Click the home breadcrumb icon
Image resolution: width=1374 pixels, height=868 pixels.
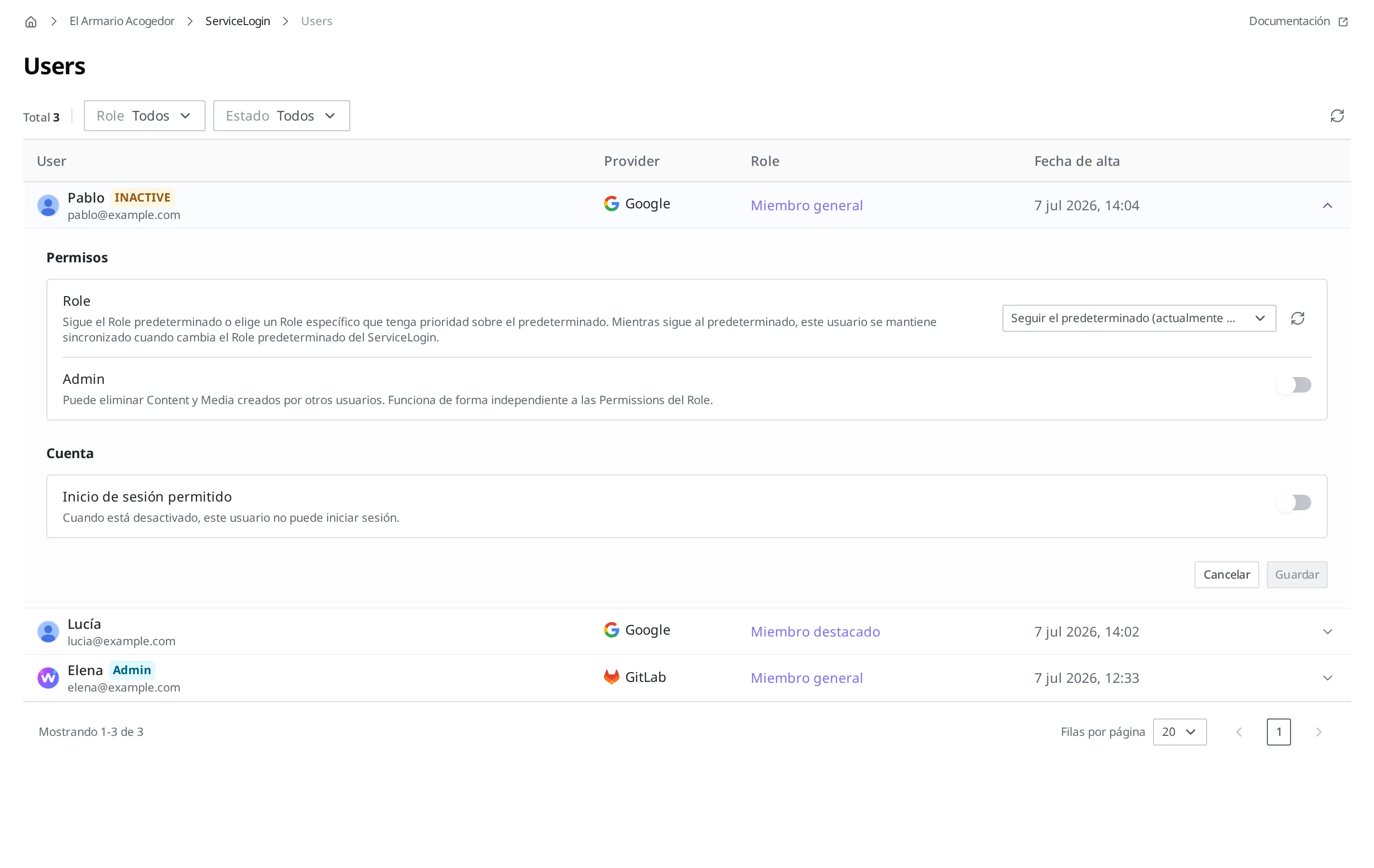[x=31, y=22]
